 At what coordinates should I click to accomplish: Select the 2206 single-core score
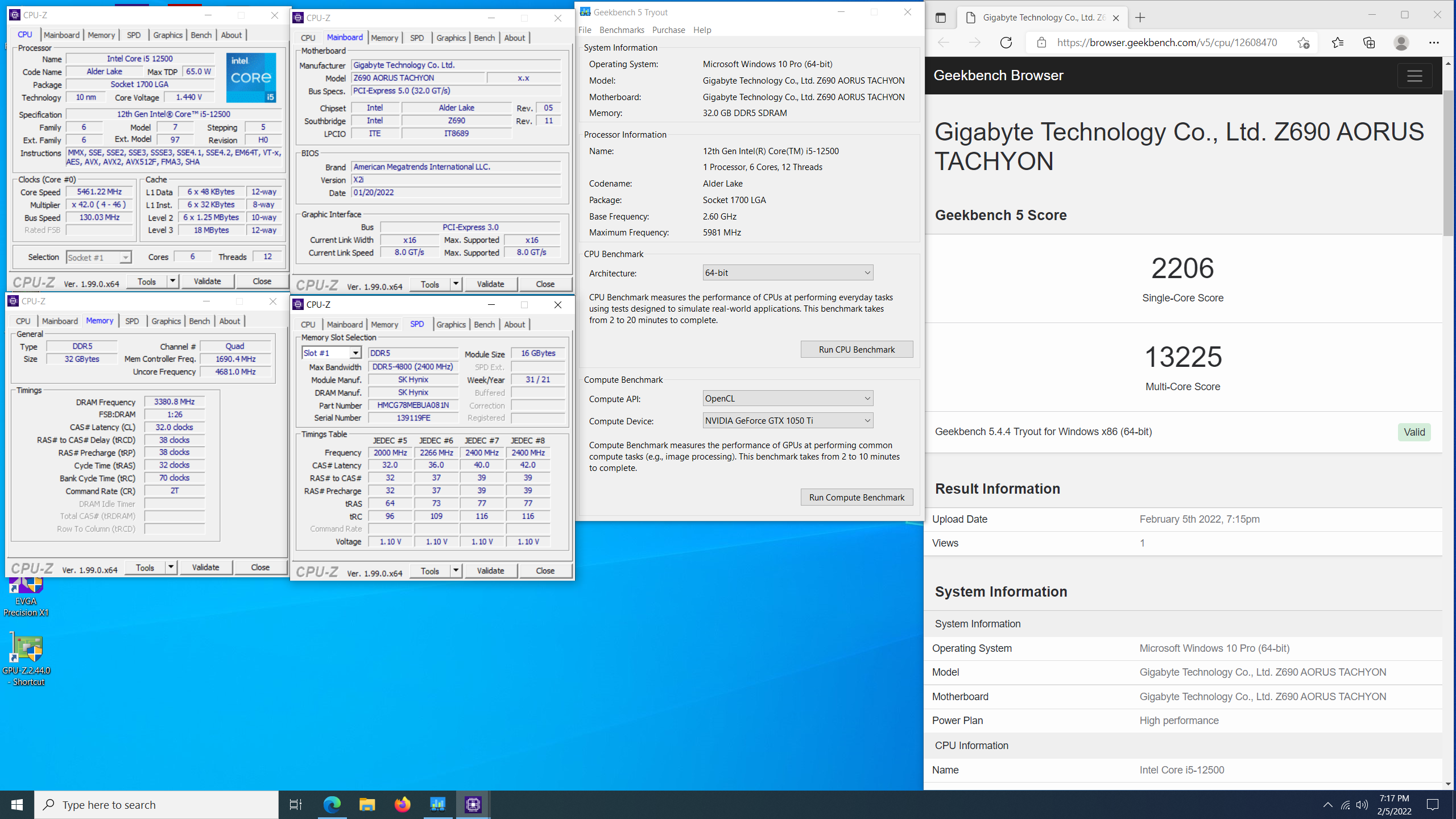point(1182,268)
